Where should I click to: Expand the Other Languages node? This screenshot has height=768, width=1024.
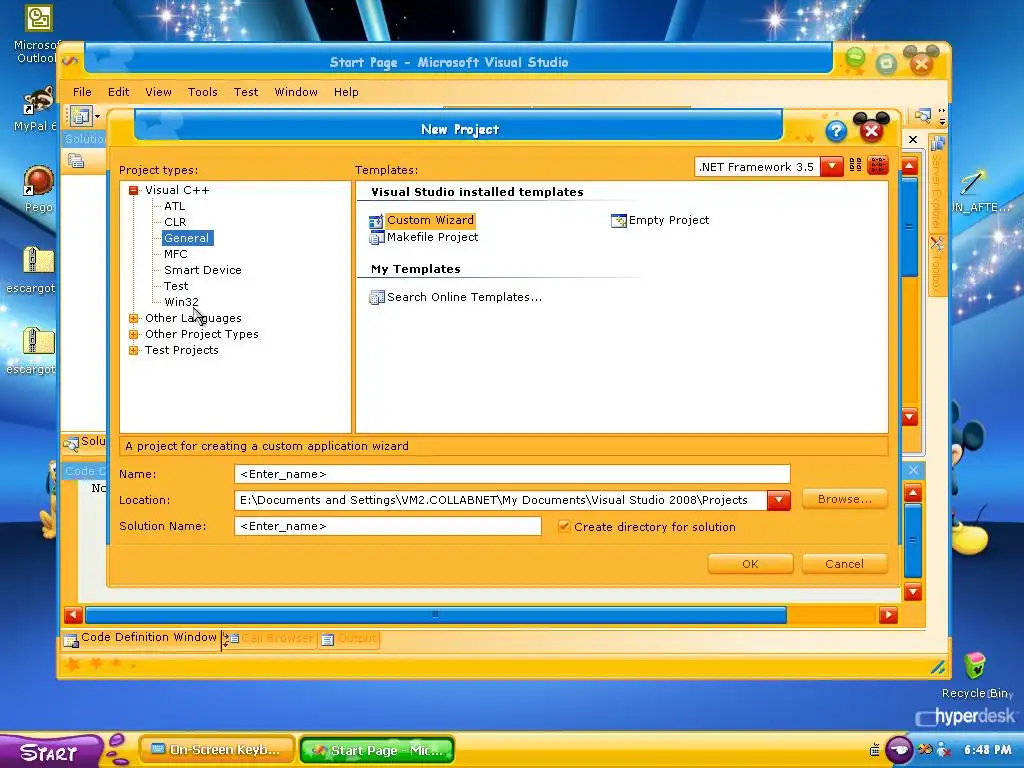click(133, 318)
